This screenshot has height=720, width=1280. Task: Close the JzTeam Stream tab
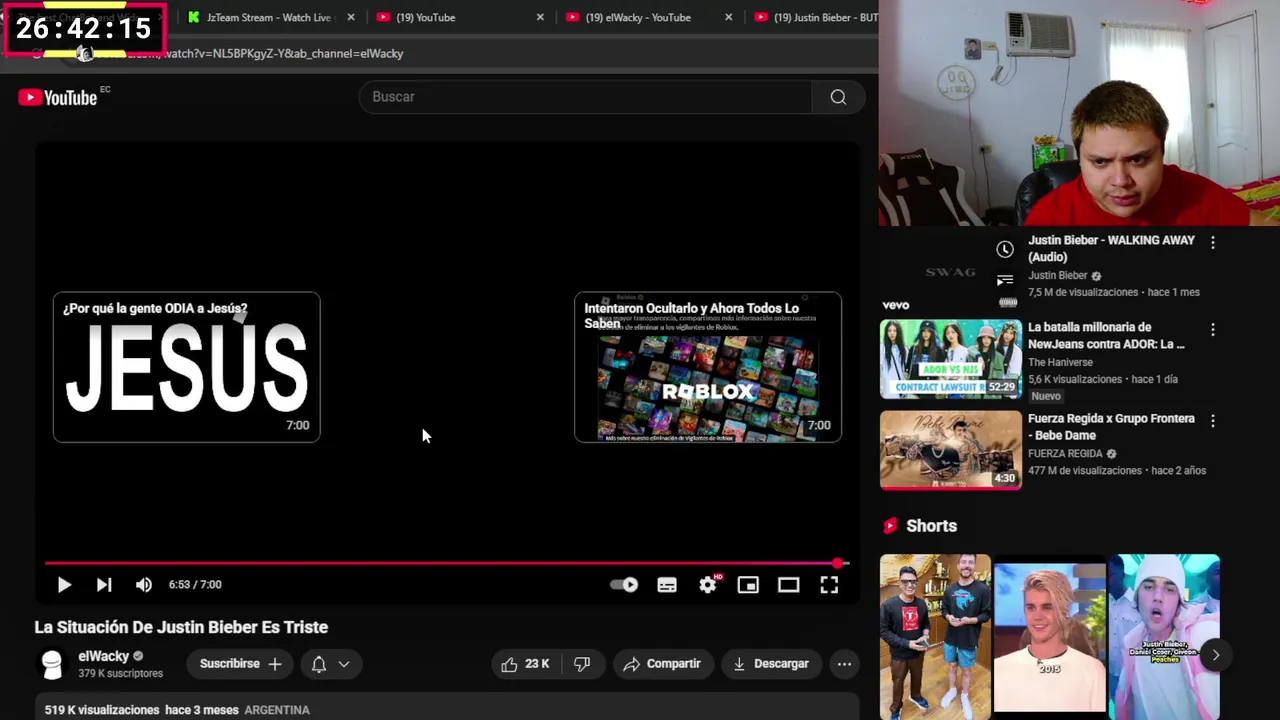pos(350,17)
